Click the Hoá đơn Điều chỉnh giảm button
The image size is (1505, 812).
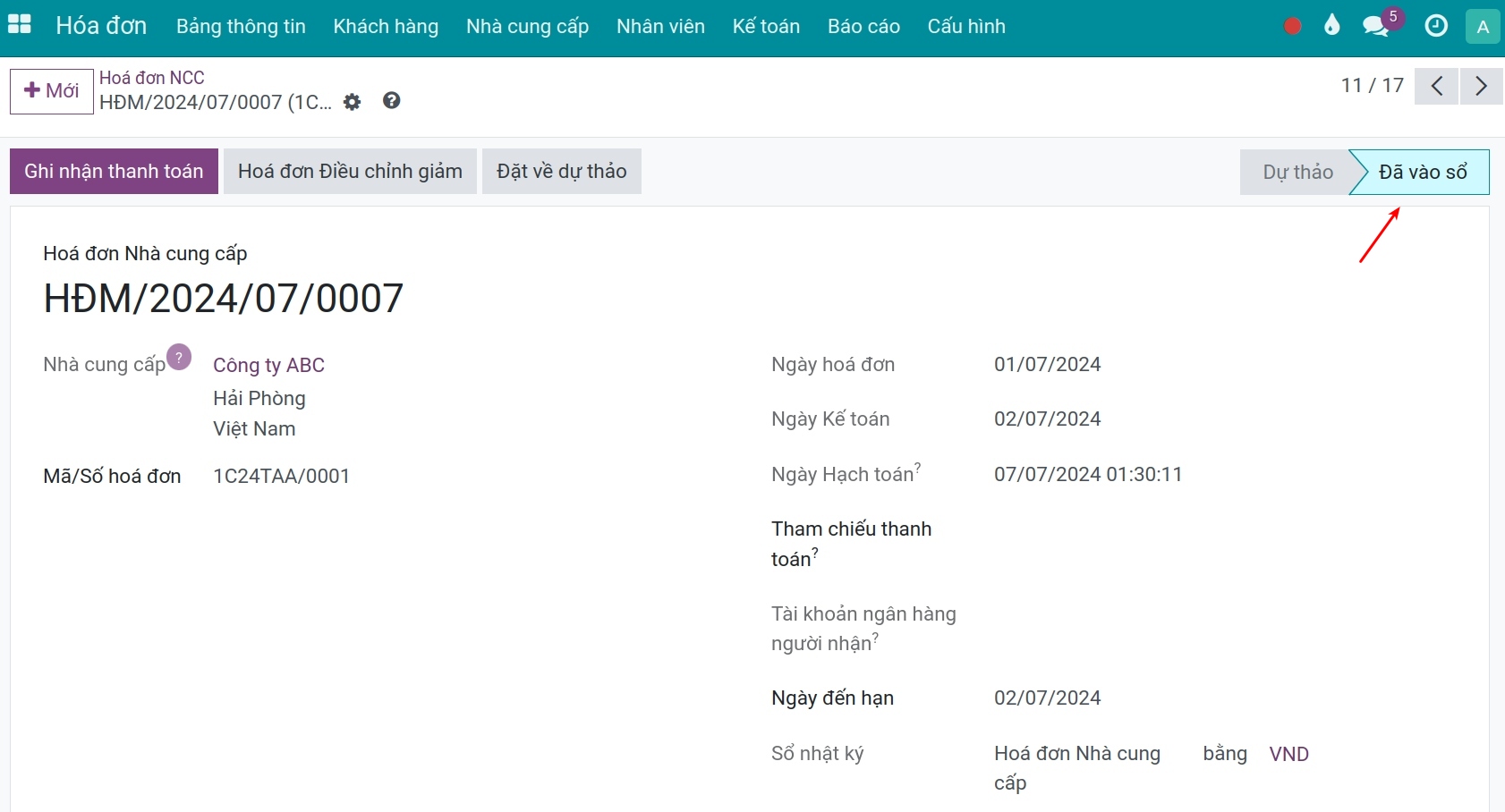pos(350,171)
